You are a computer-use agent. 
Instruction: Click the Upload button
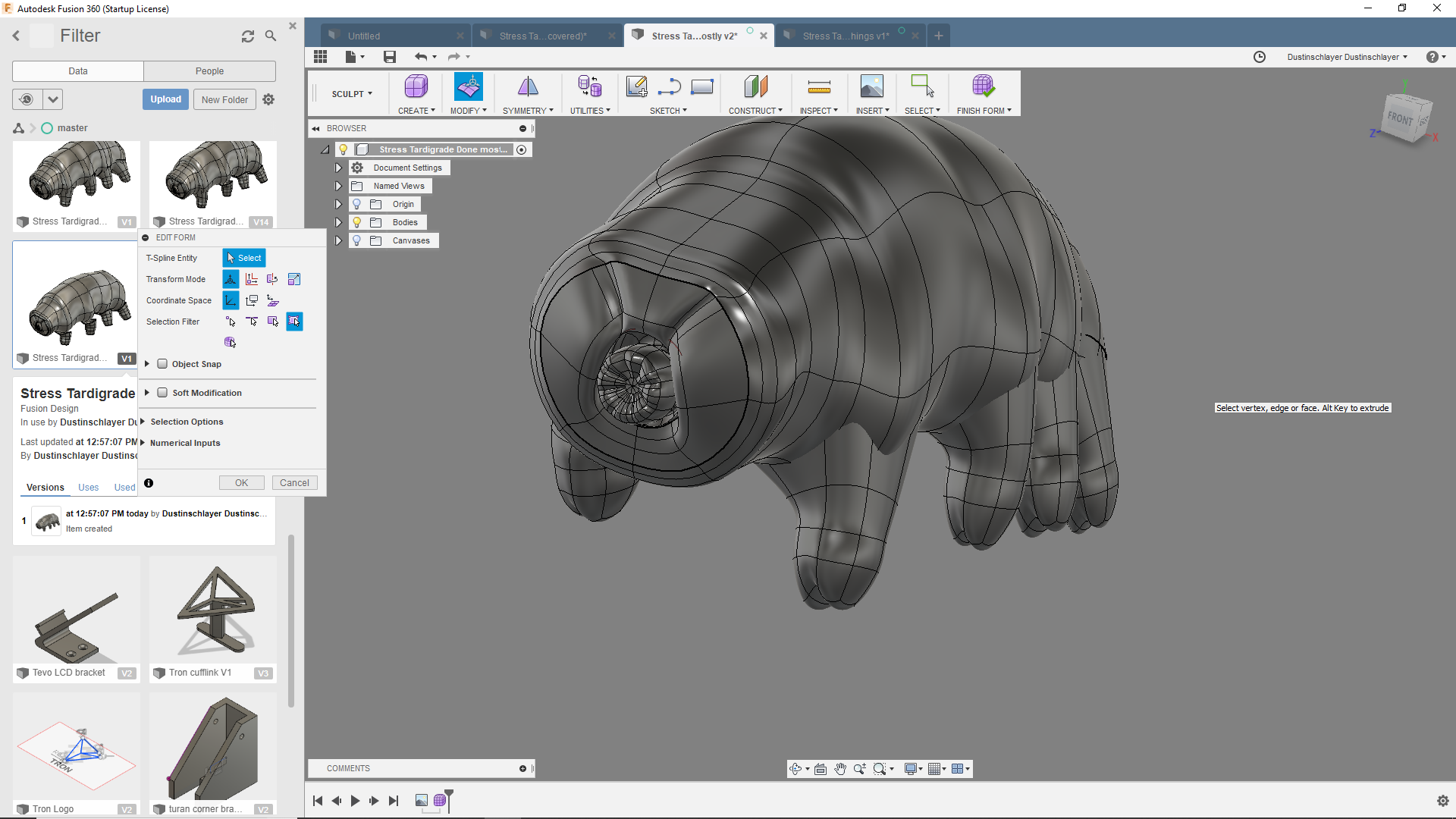[x=165, y=99]
